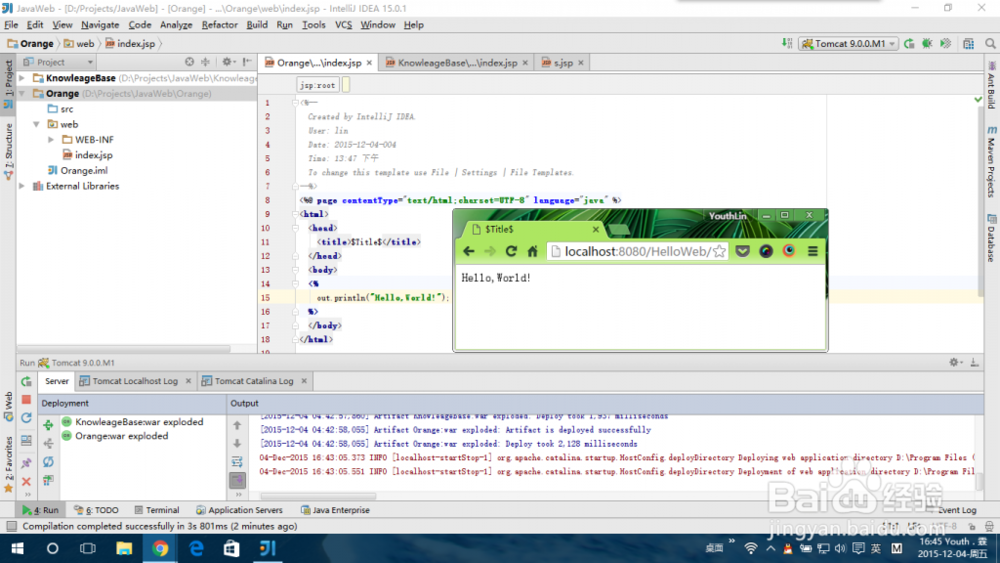This screenshot has width=1000, height=563.
Task: Open the Database side panel
Action: point(992,238)
